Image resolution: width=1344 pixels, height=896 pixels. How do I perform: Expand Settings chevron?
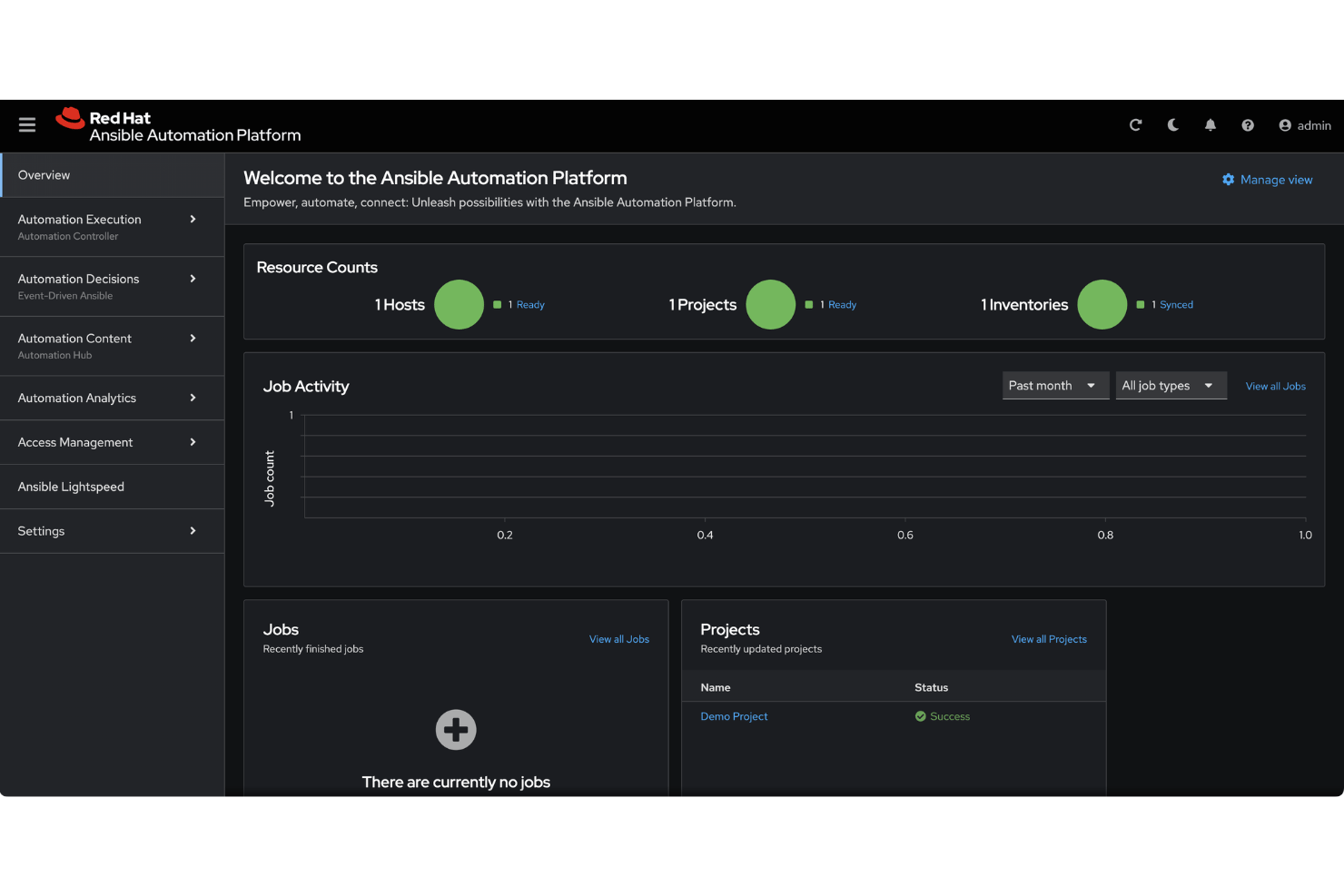pyautogui.click(x=193, y=531)
